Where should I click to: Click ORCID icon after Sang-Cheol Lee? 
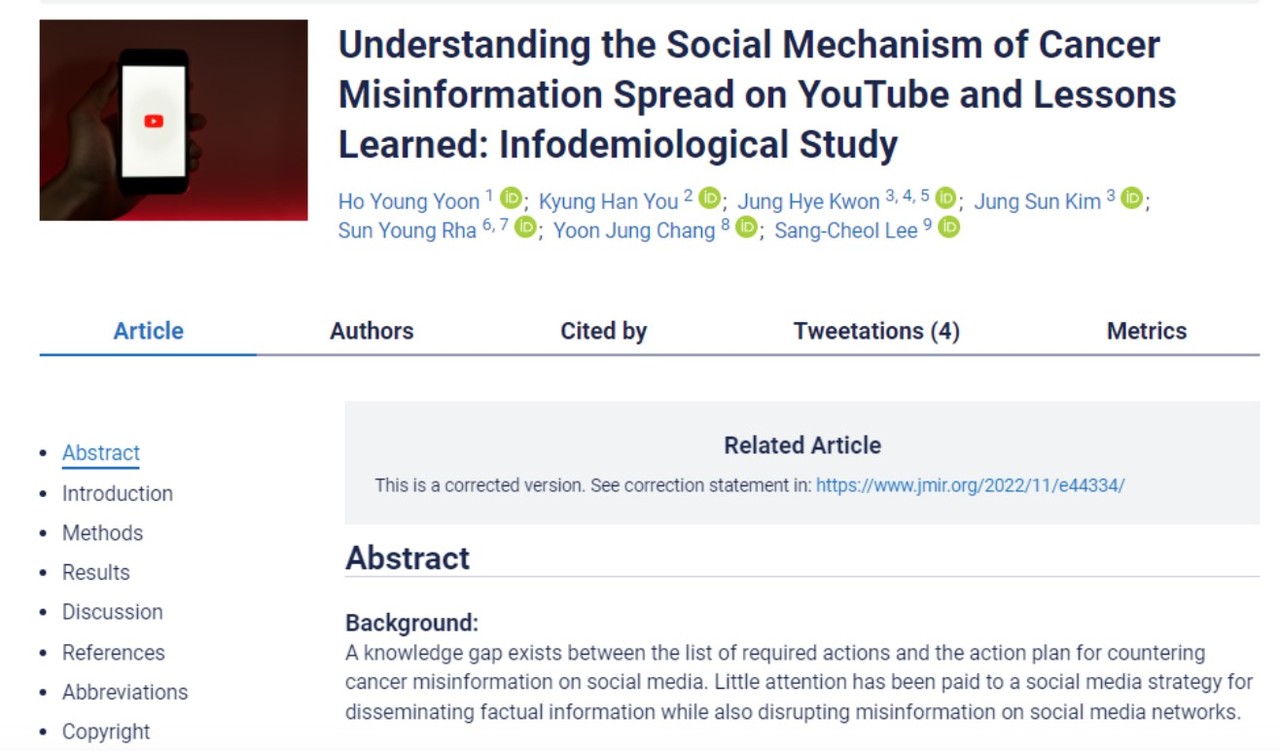948,228
